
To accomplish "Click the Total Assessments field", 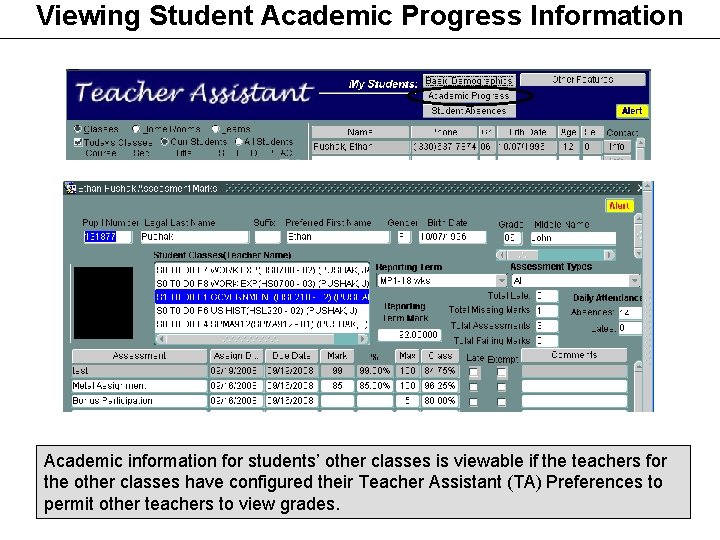I will tap(546, 326).
